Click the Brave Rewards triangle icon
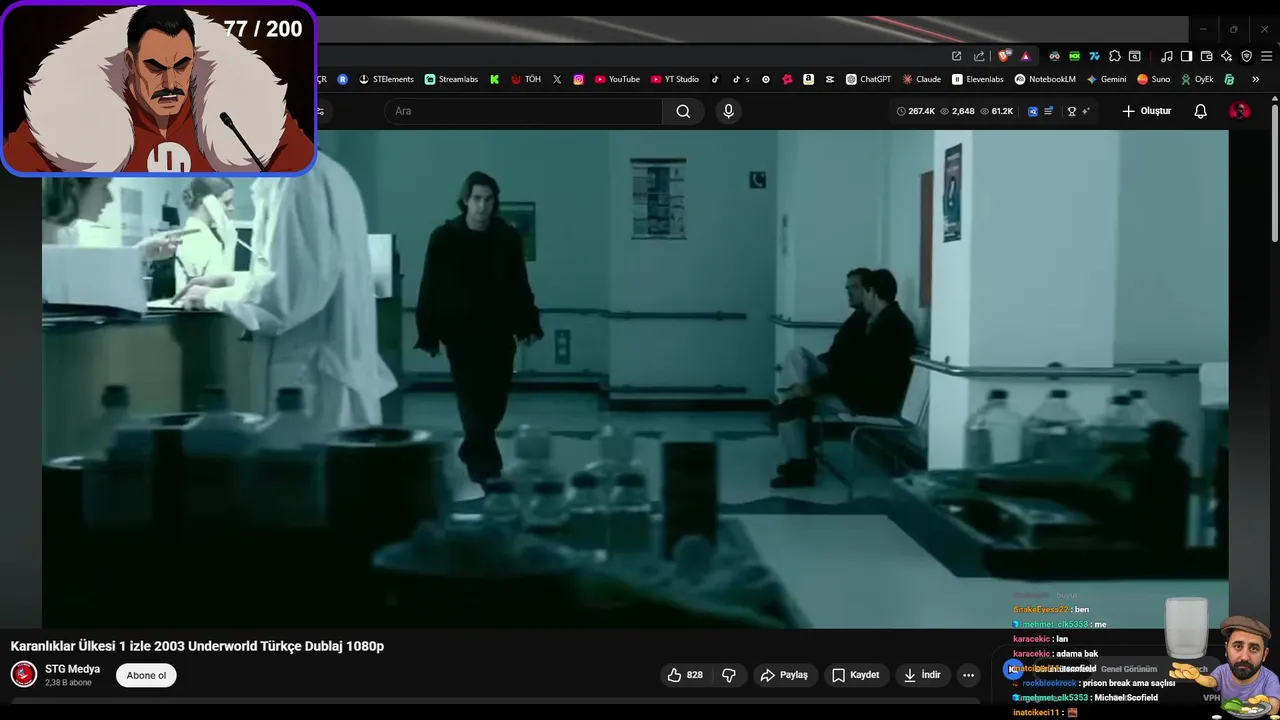 (1025, 56)
